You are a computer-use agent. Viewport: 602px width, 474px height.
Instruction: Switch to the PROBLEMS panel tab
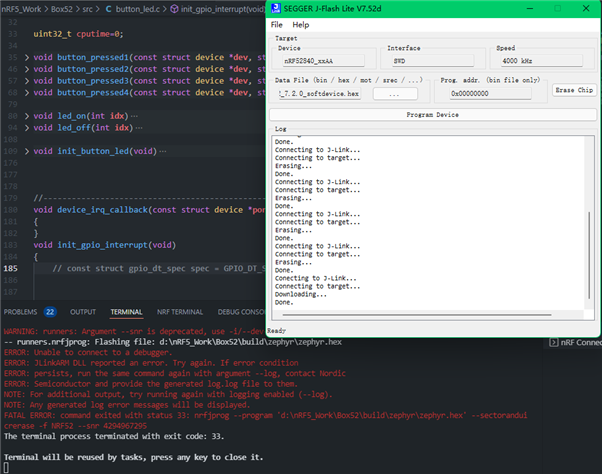[20, 312]
